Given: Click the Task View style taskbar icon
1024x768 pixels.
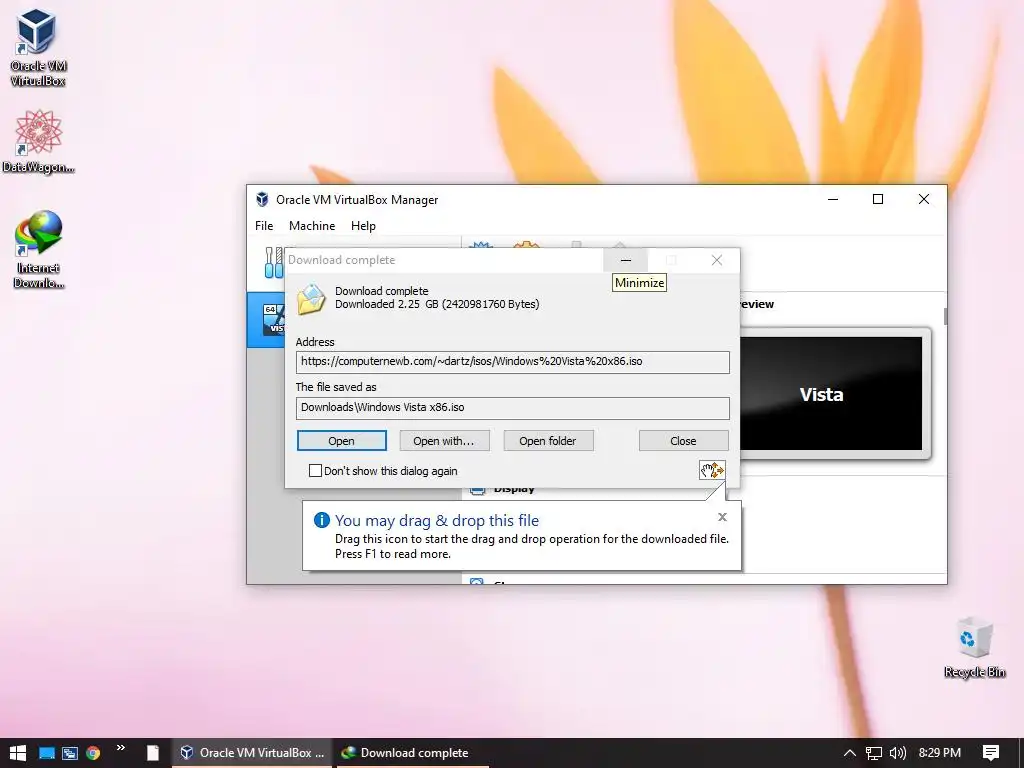Looking at the screenshot, I should [x=70, y=753].
